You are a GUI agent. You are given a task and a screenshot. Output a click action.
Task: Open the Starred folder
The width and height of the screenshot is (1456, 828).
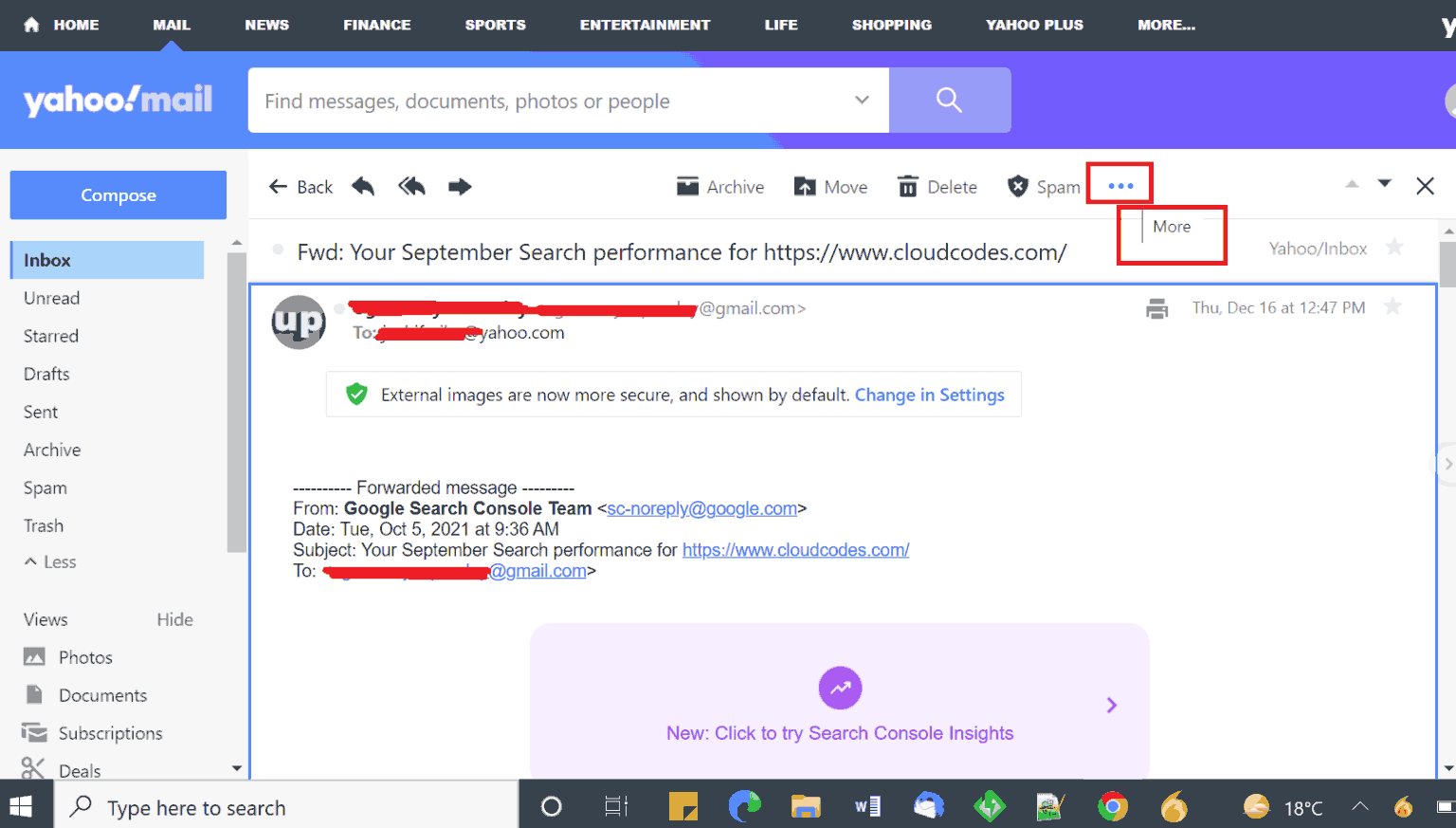[x=51, y=336]
